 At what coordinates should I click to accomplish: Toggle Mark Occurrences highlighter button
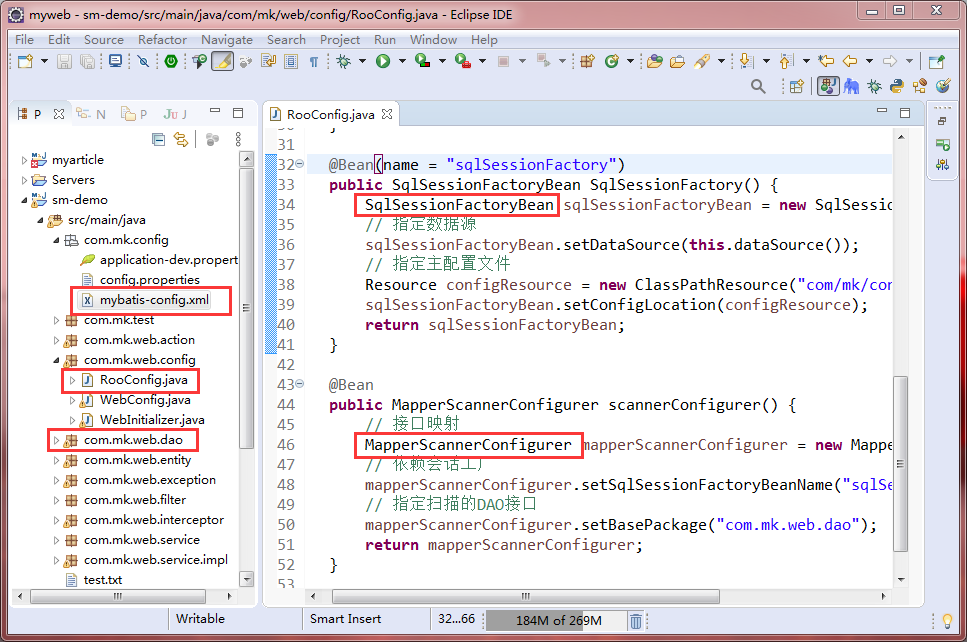(x=223, y=61)
